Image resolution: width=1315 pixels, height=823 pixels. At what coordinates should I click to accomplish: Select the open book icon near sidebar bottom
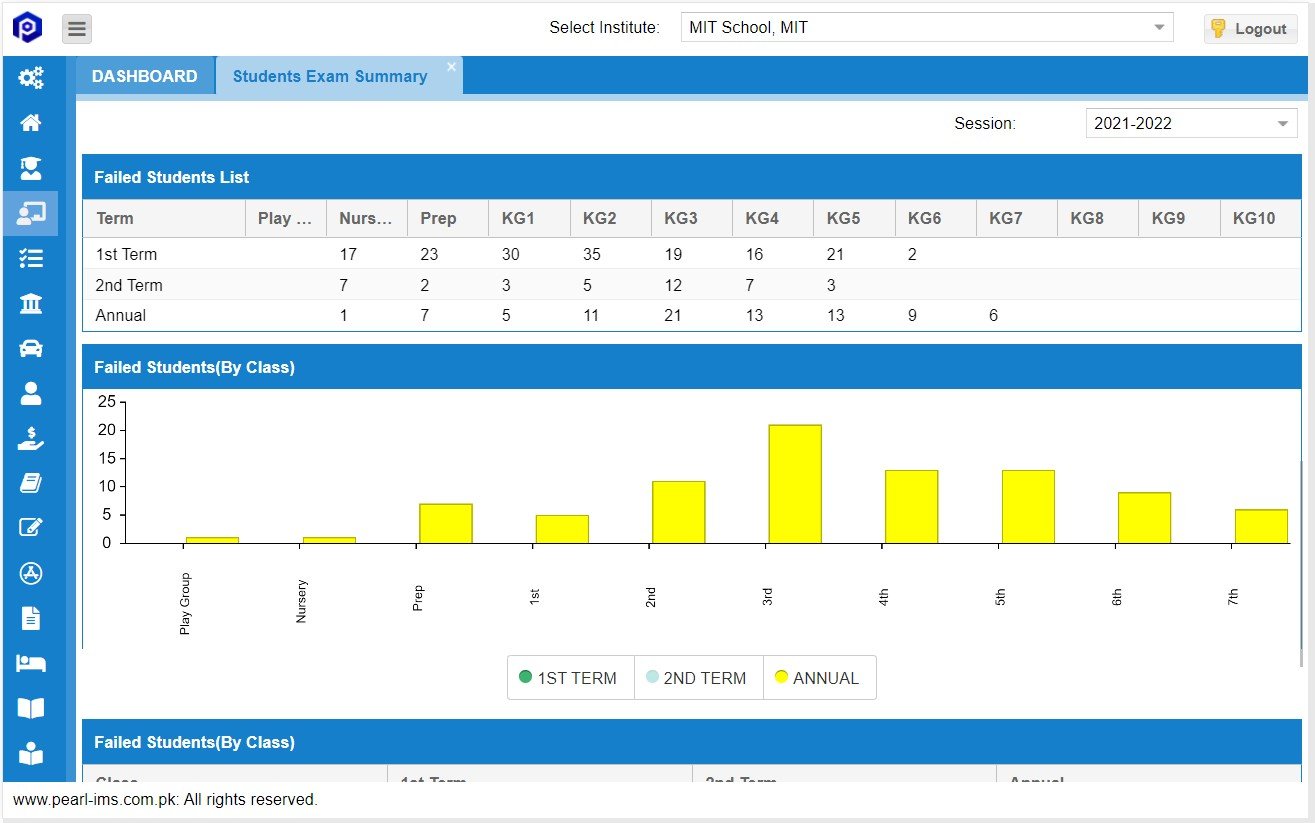click(30, 708)
